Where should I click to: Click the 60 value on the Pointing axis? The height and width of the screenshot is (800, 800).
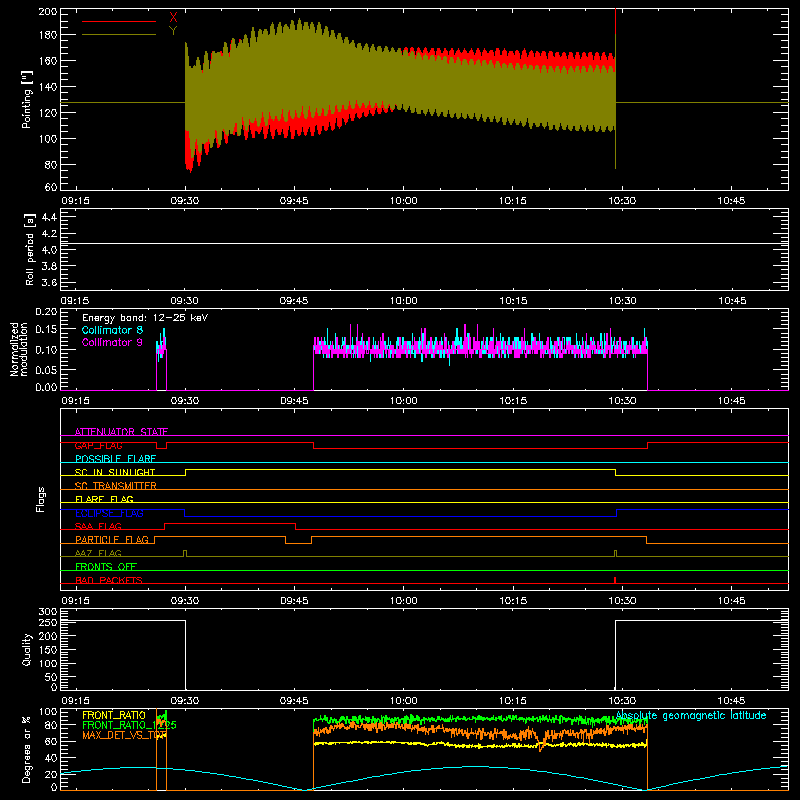pyautogui.click(x=51, y=187)
